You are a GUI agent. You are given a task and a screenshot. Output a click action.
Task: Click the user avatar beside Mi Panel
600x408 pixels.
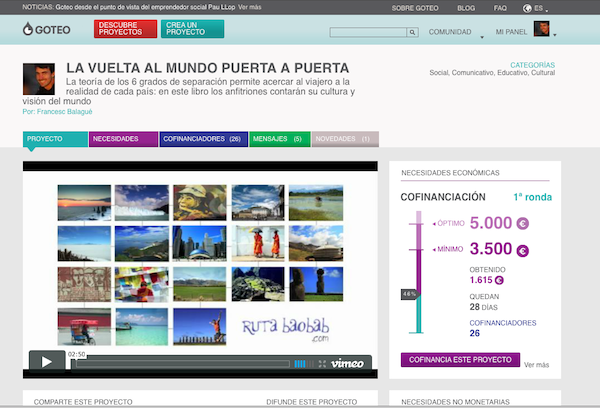pyautogui.click(x=541, y=30)
